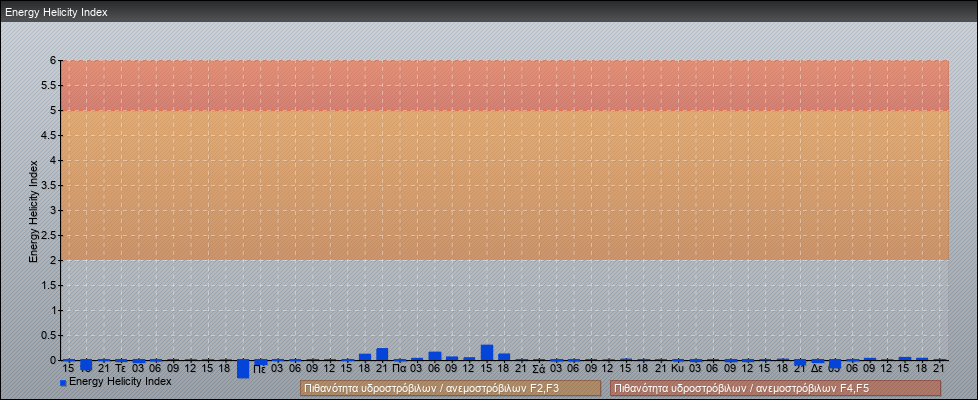The width and height of the screenshot is (978, 400).
Task: Click the Τε day label on axis
Action: tap(121, 369)
